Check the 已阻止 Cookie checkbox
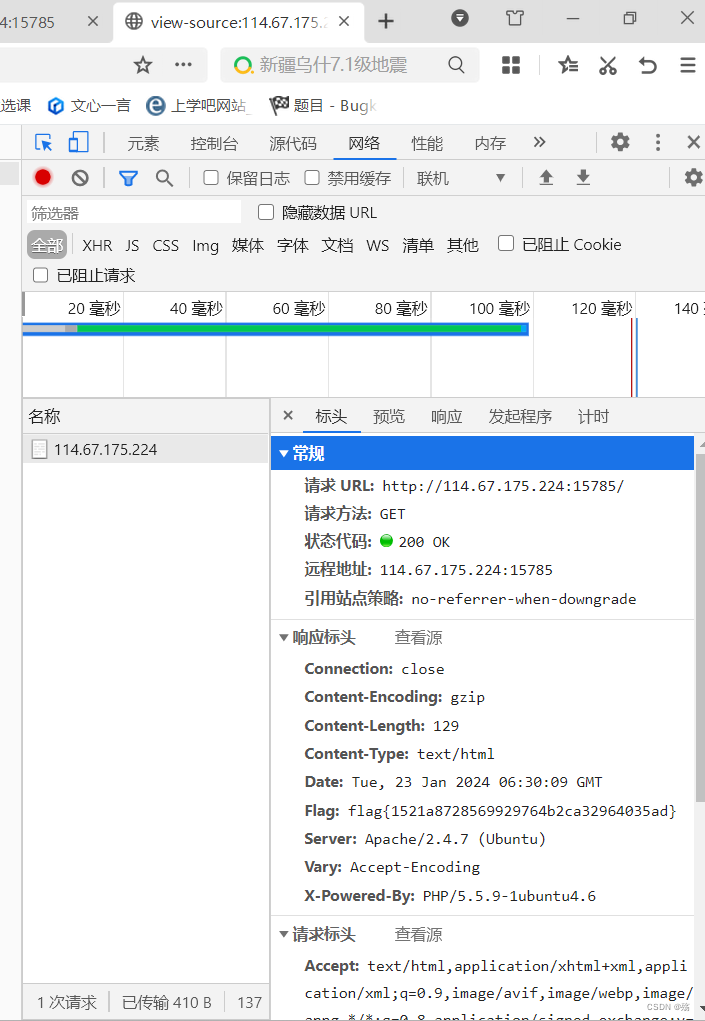 (506, 244)
